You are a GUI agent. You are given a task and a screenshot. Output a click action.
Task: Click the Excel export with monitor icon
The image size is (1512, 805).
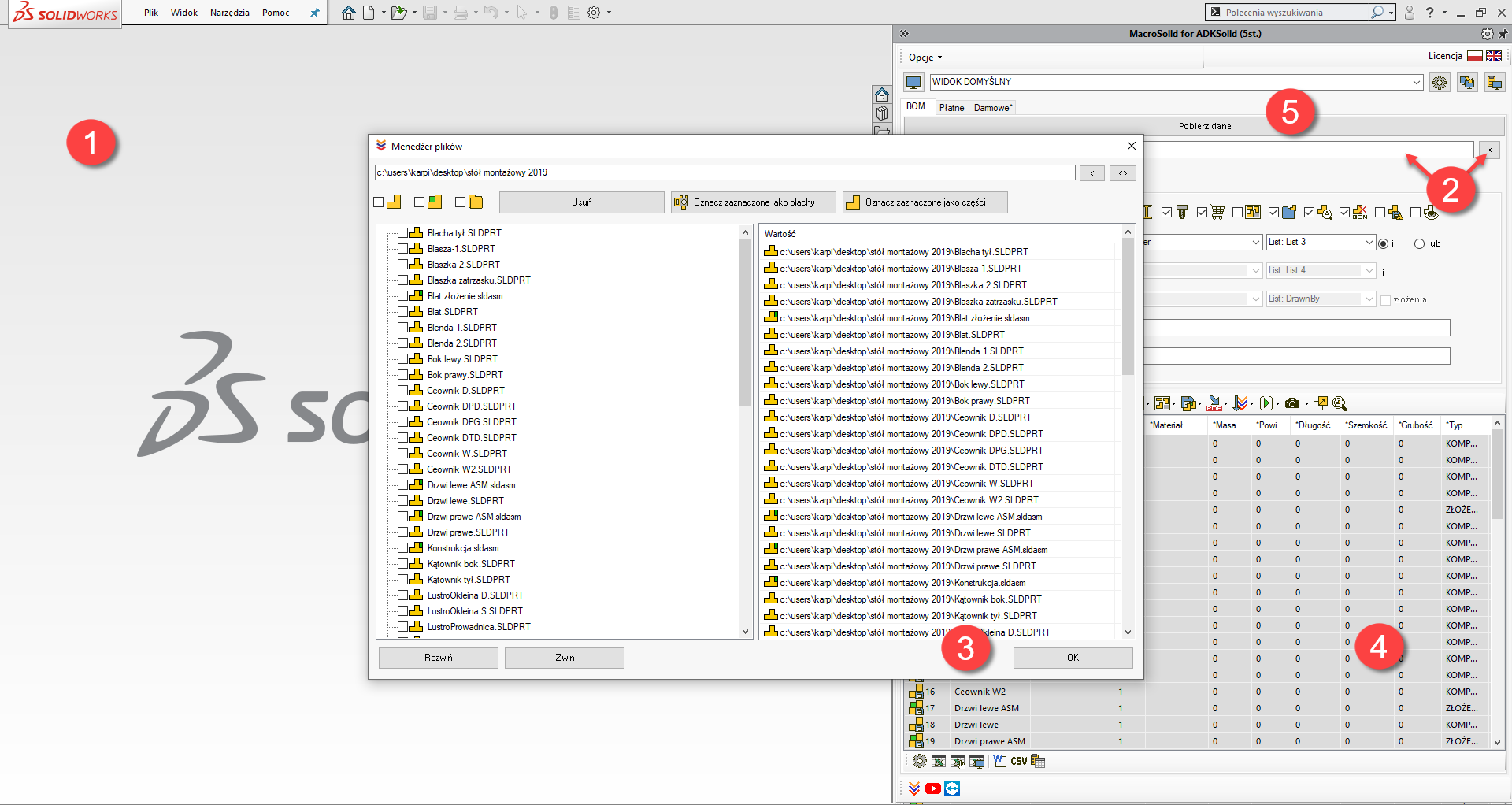click(x=977, y=761)
